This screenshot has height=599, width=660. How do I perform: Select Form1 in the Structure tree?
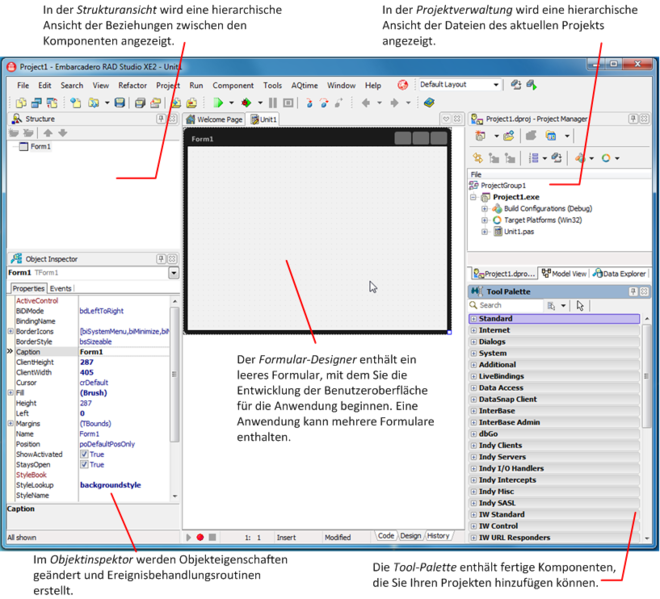coord(40,146)
